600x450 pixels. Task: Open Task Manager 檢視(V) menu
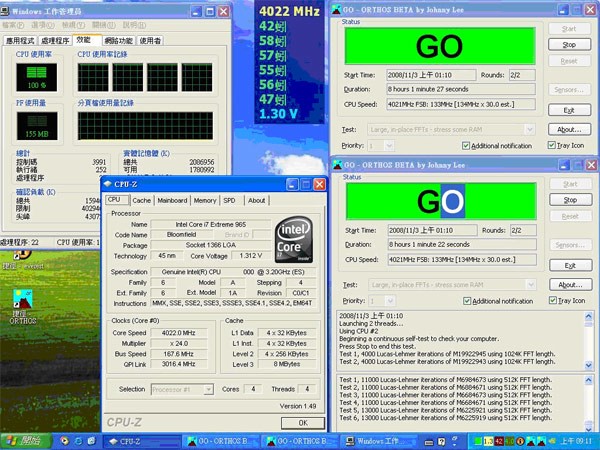73,25
